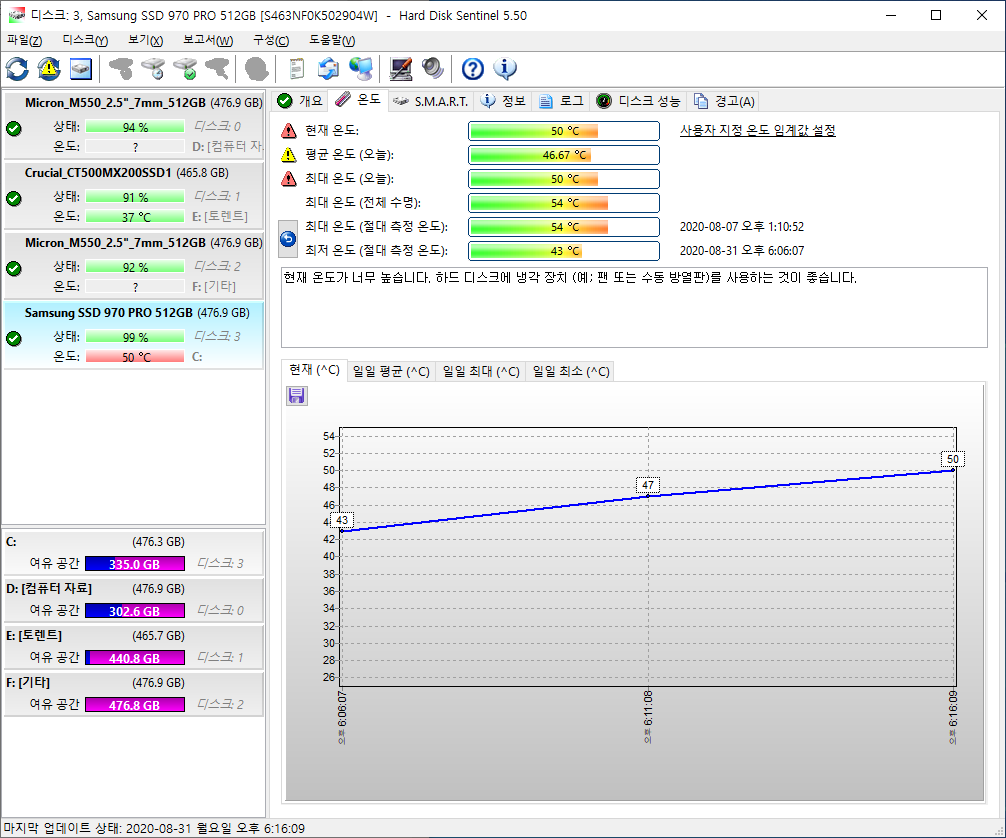Open the configuration monitor-with-screwdriver icon
1006x838 pixels.
tap(401, 69)
